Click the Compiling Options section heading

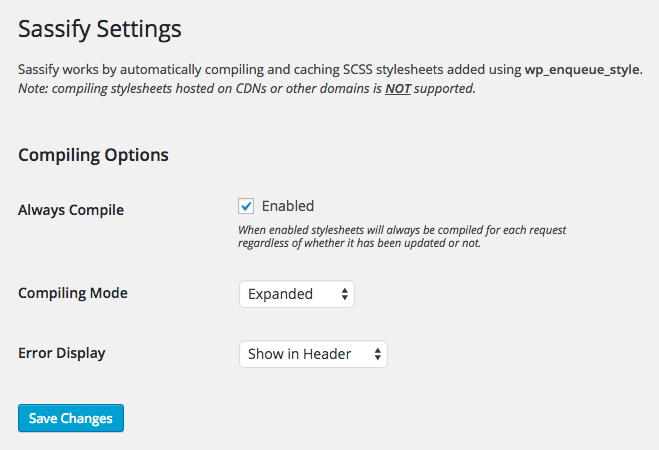tap(93, 155)
